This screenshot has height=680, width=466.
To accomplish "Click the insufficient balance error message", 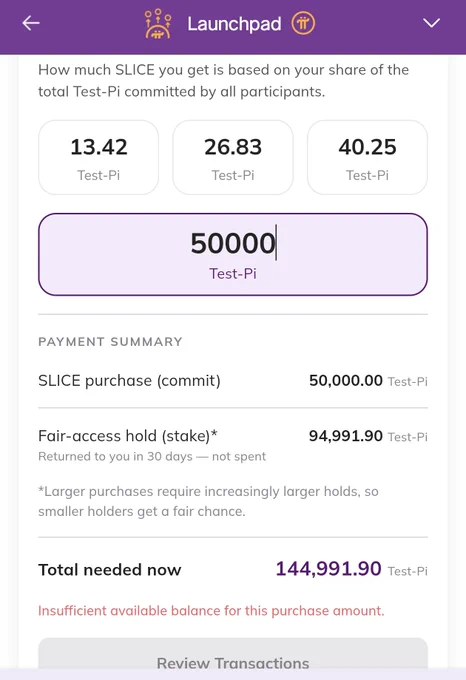I will tap(211, 611).
